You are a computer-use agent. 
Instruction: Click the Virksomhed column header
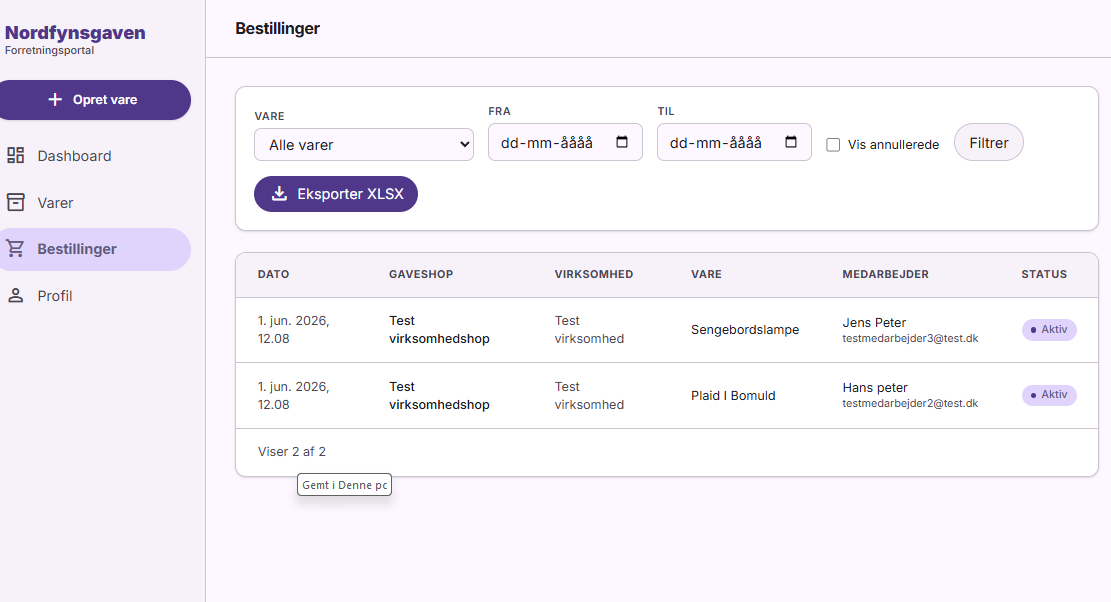coord(594,274)
